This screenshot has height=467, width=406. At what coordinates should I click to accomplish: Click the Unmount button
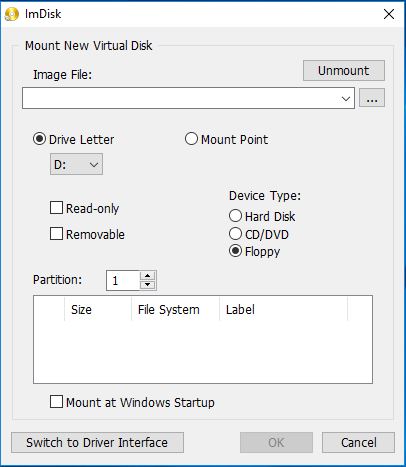(344, 71)
